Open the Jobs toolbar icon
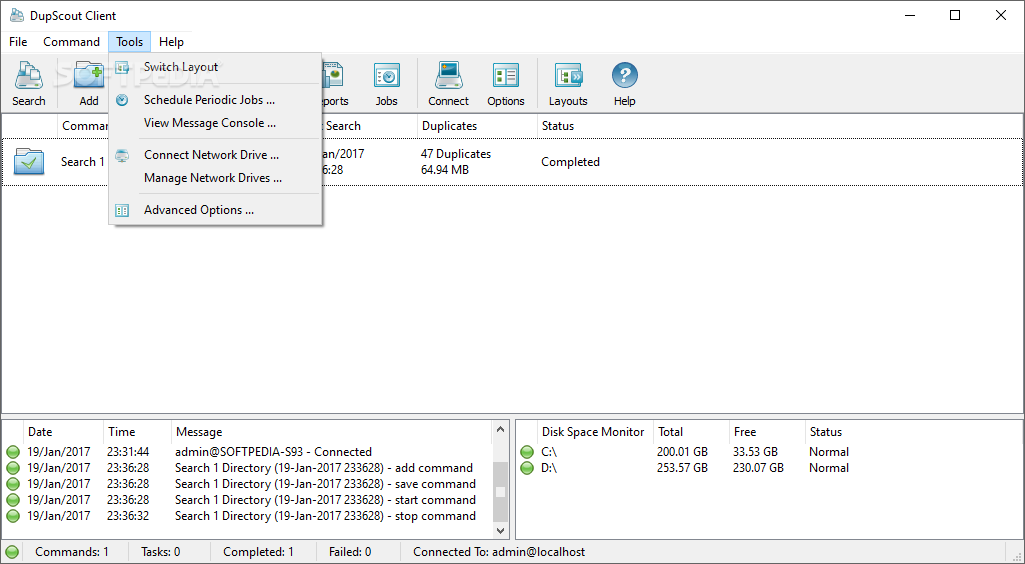This screenshot has width=1025, height=564. pyautogui.click(x=386, y=77)
